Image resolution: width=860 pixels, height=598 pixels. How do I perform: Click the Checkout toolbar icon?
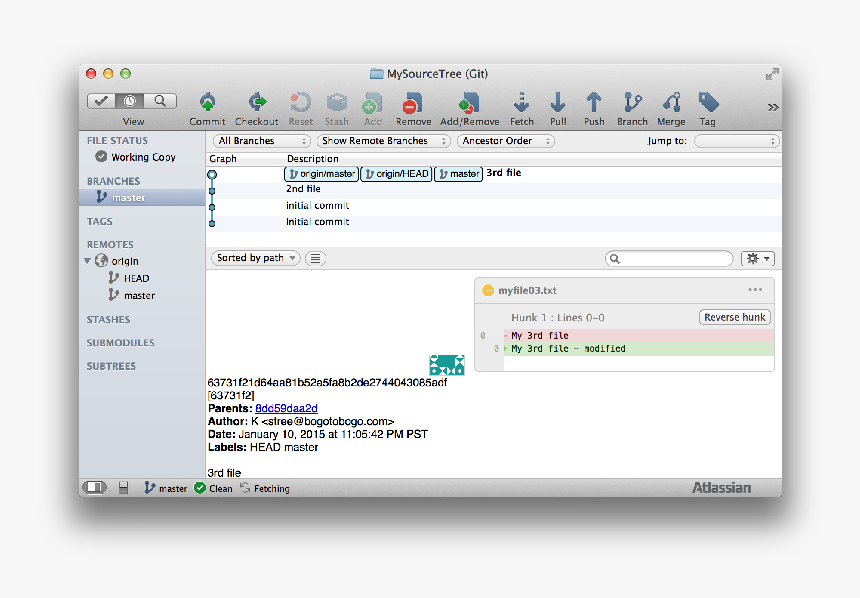coord(257,103)
